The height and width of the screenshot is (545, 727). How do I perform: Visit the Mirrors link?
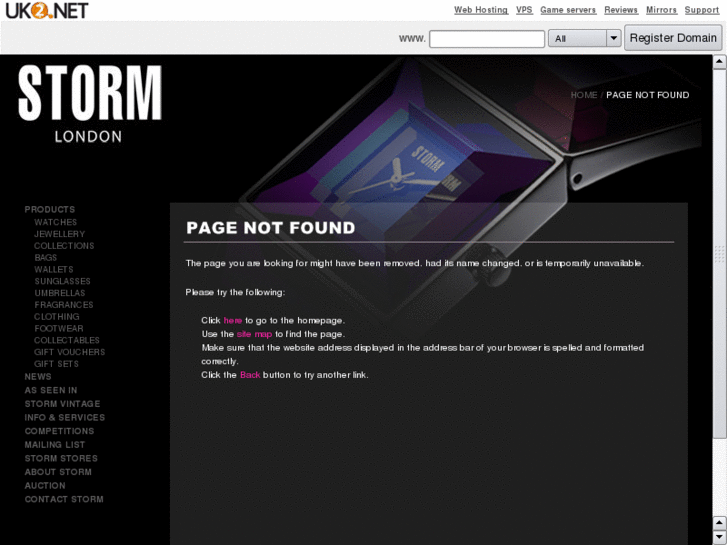(661, 10)
